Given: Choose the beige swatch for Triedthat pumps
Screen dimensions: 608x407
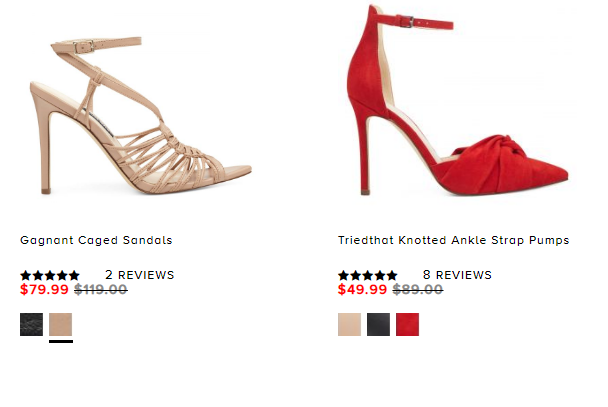Looking at the screenshot, I should coord(349,324).
